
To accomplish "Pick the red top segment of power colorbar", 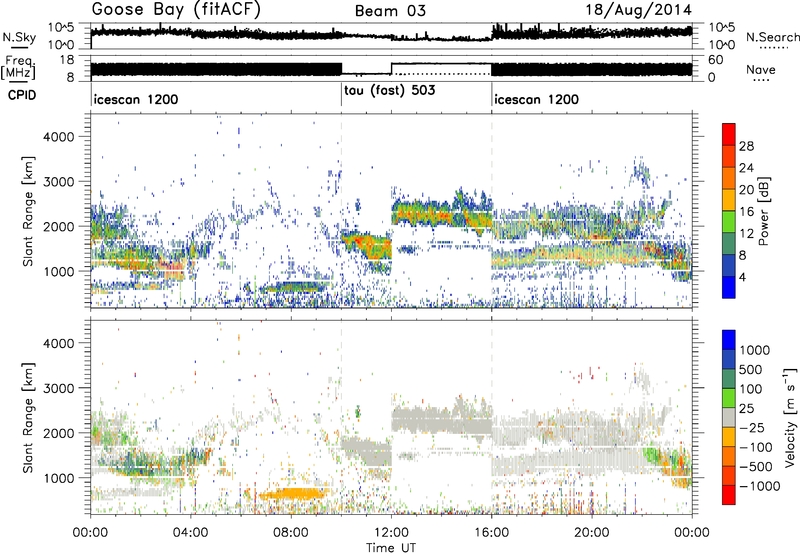I will (x=729, y=134).
